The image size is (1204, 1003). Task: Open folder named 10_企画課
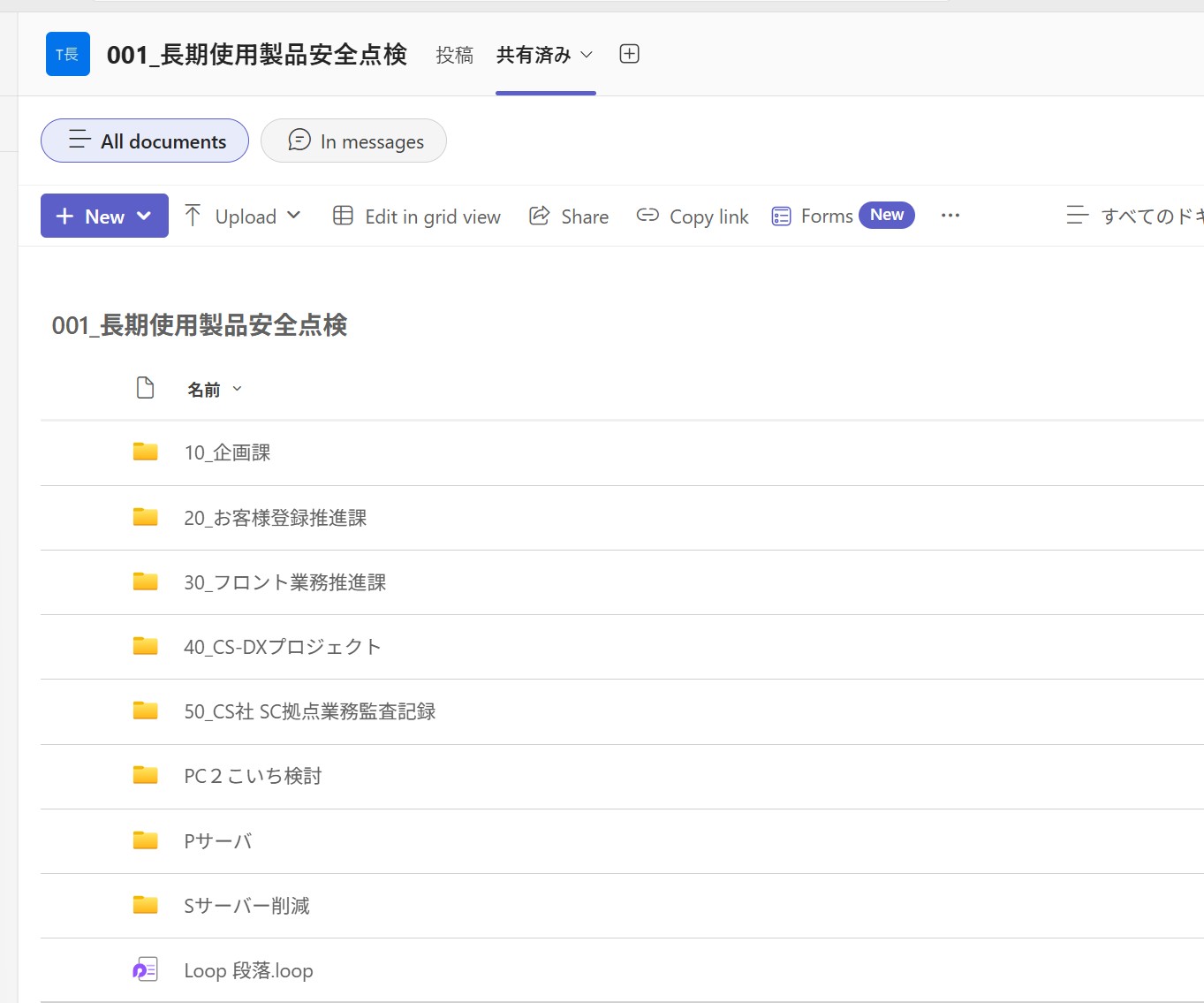pos(227,452)
